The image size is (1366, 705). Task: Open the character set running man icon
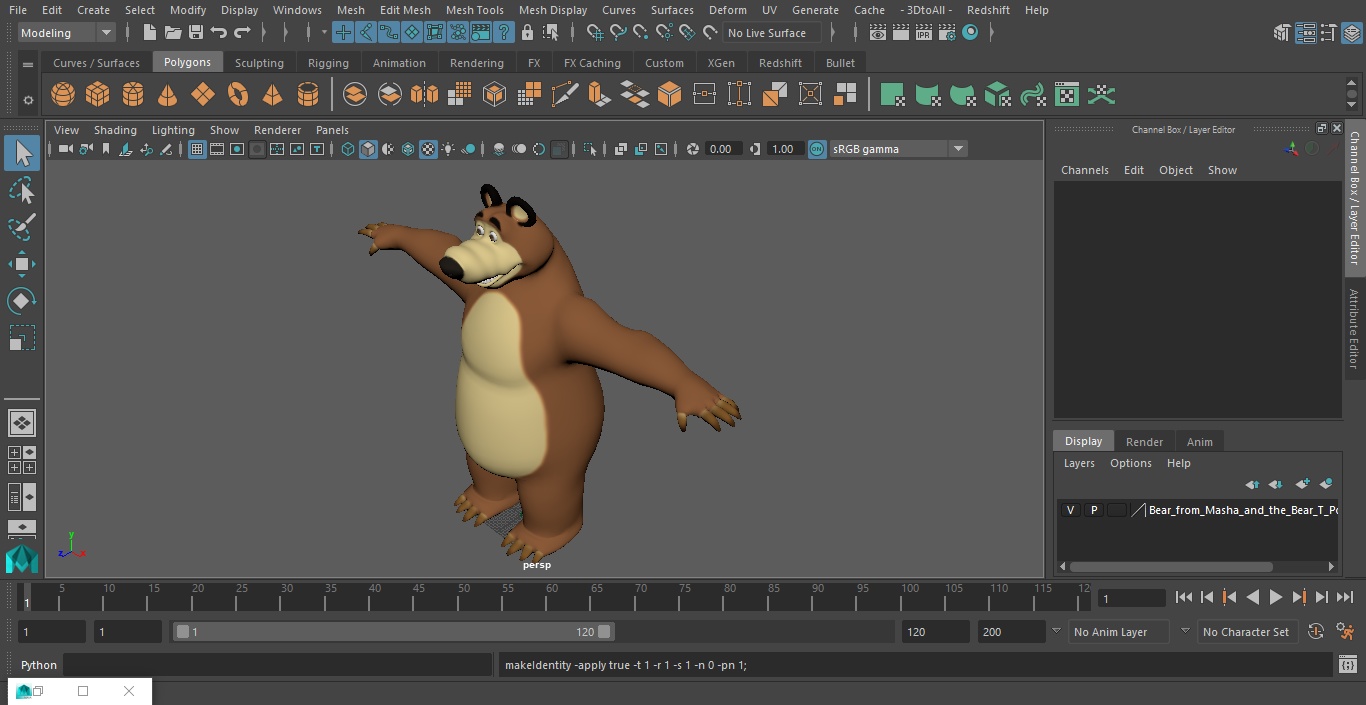1346,632
